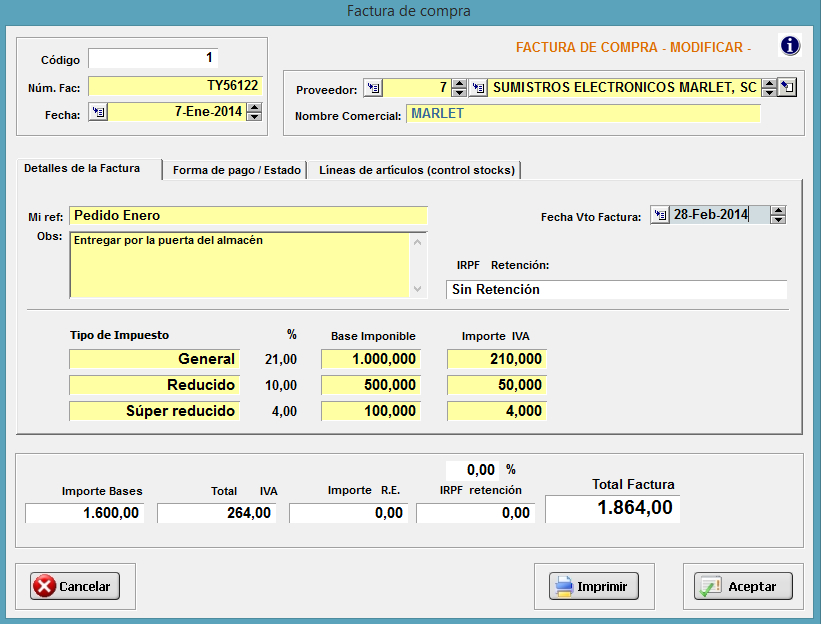Confirm with the Aceptar button
This screenshot has height=624, width=821.
742,587
